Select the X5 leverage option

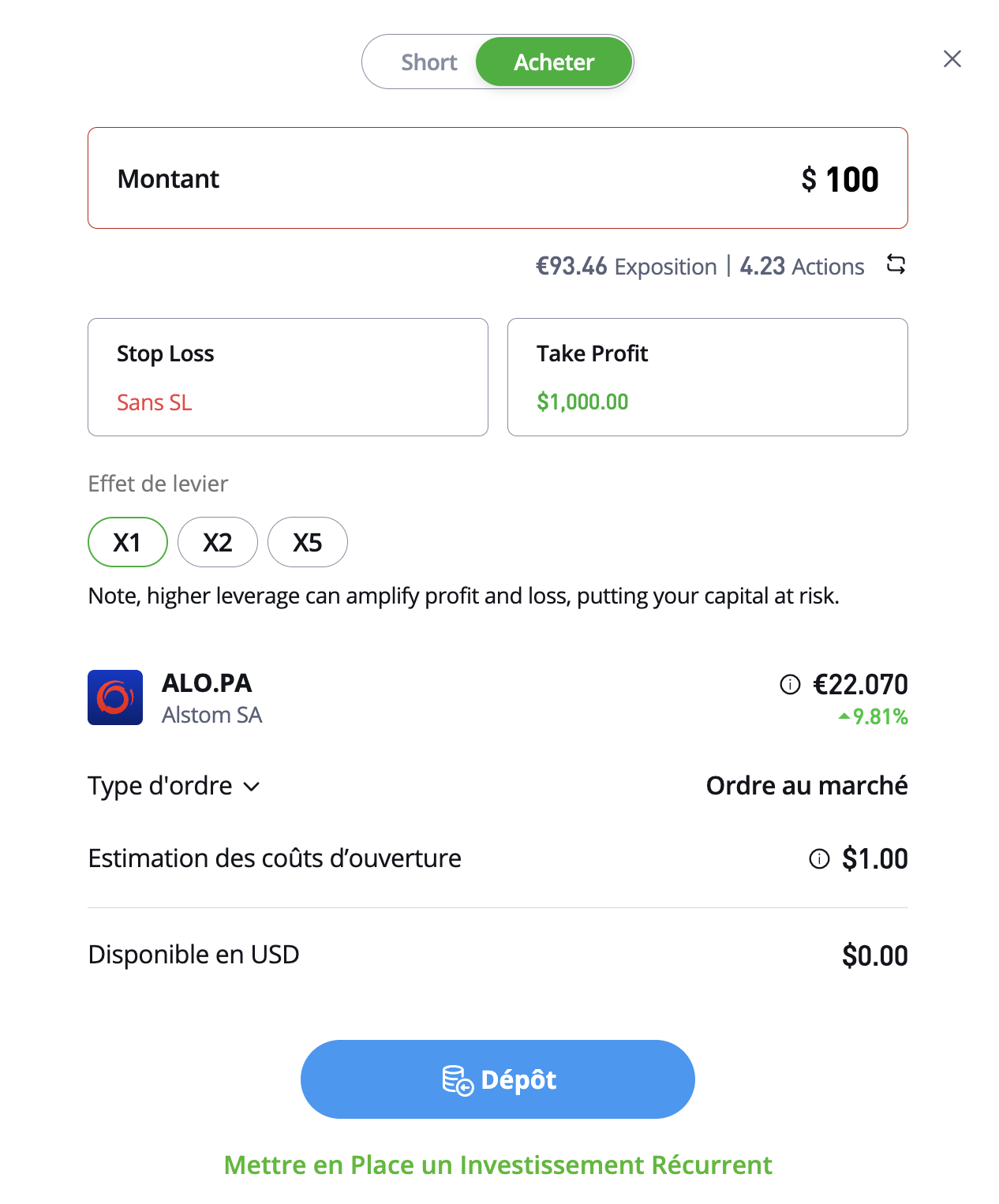point(307,542)
